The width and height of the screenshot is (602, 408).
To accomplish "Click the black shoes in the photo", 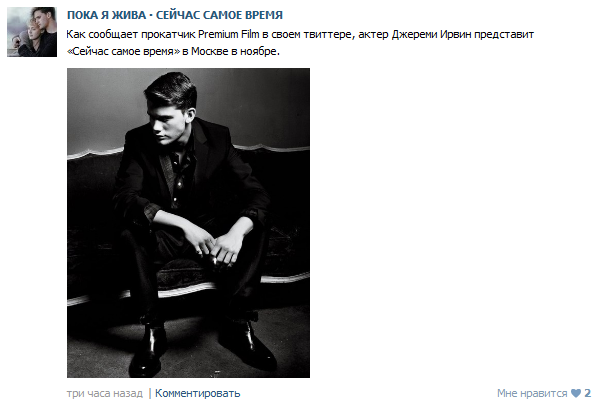I will coord(203,347).
